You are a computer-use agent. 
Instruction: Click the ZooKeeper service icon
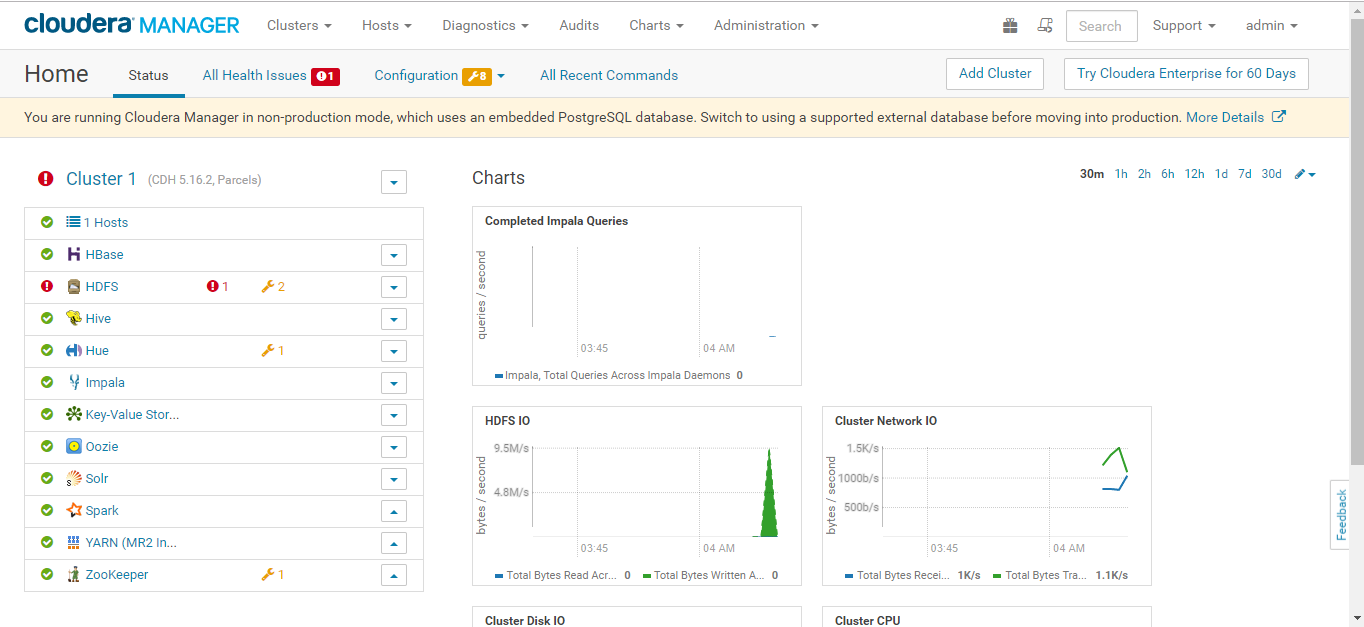pyautogui.click(x=73, y=574)
